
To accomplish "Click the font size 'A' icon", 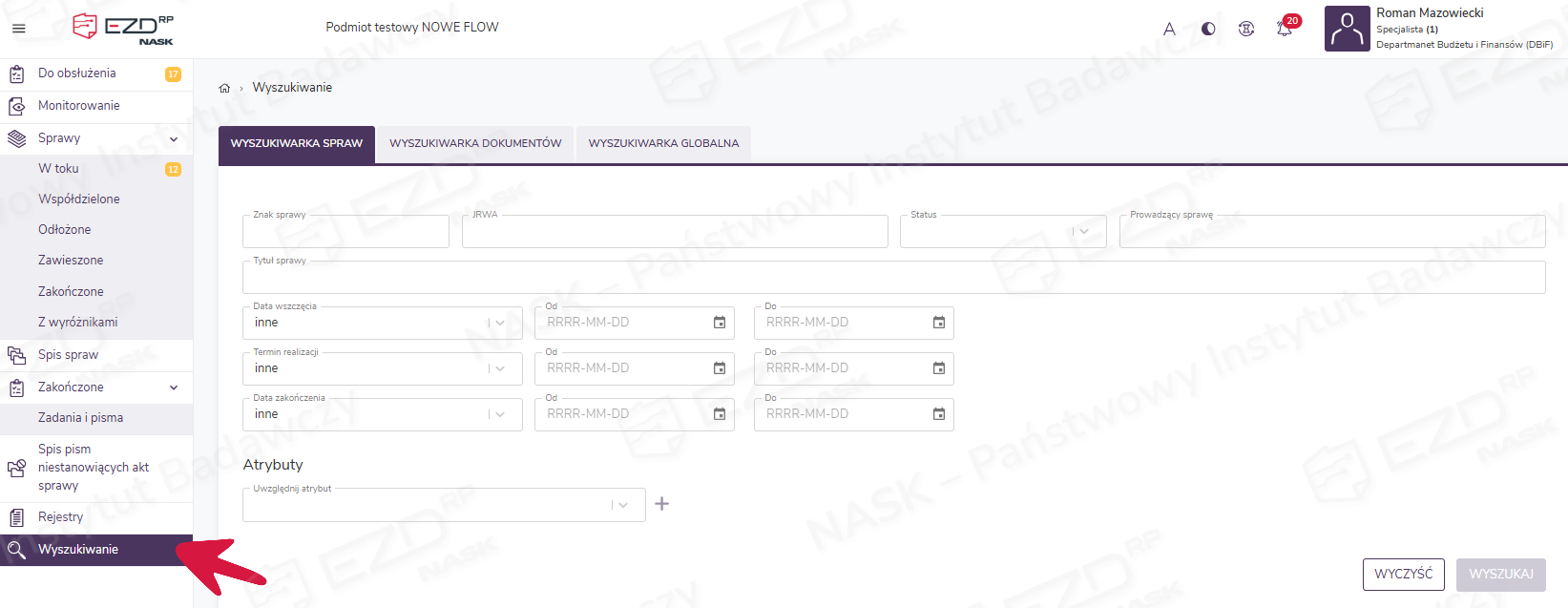I will (x=1169, y=29).
